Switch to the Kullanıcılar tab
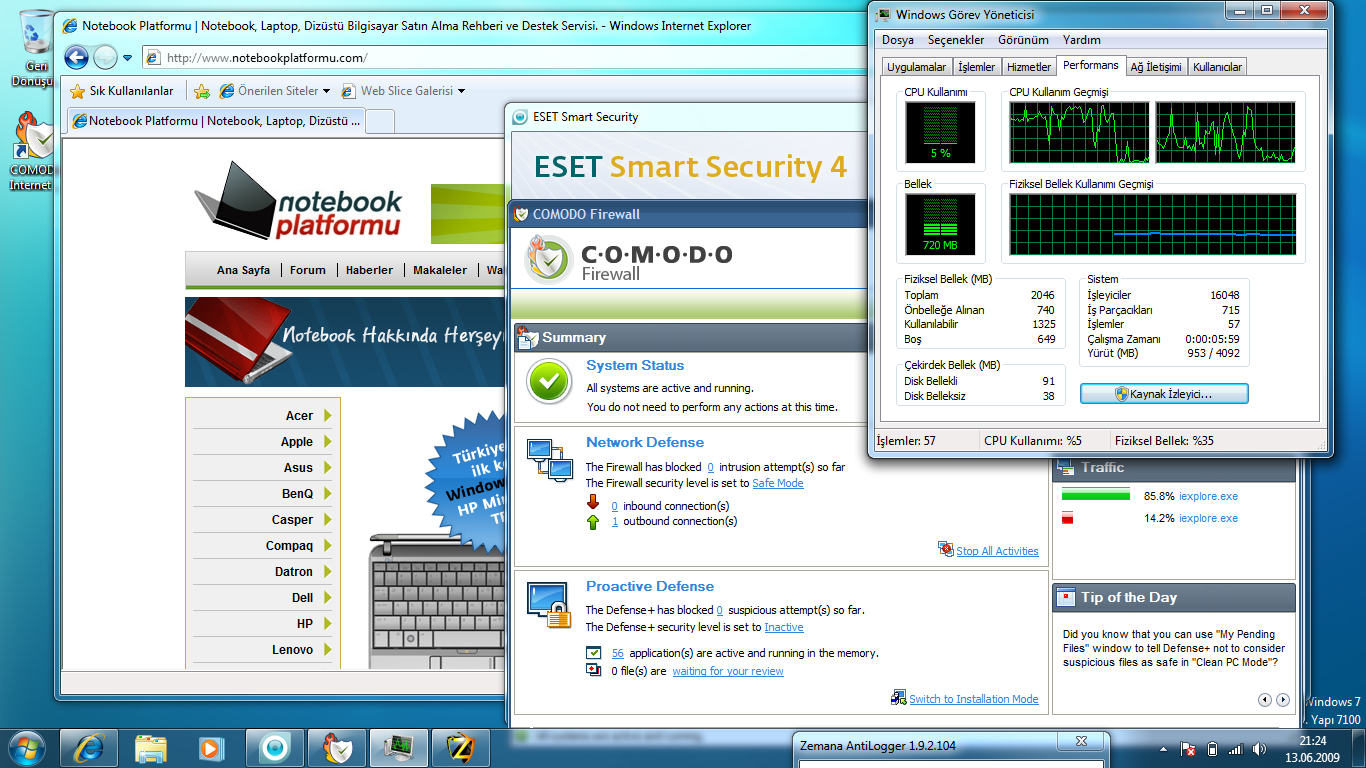 point(1217,67)
